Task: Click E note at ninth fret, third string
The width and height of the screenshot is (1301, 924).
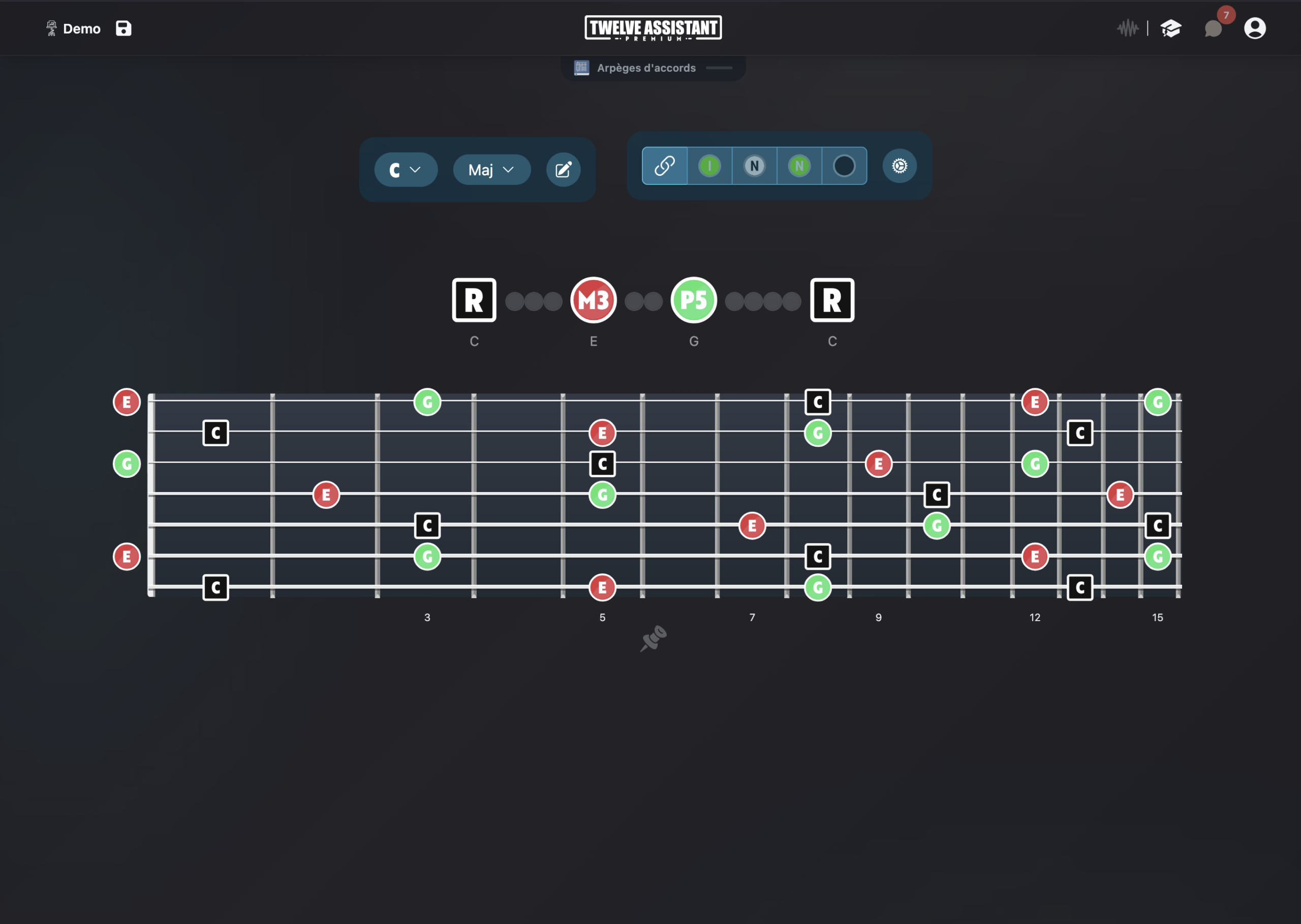Action: pos(878,464)
